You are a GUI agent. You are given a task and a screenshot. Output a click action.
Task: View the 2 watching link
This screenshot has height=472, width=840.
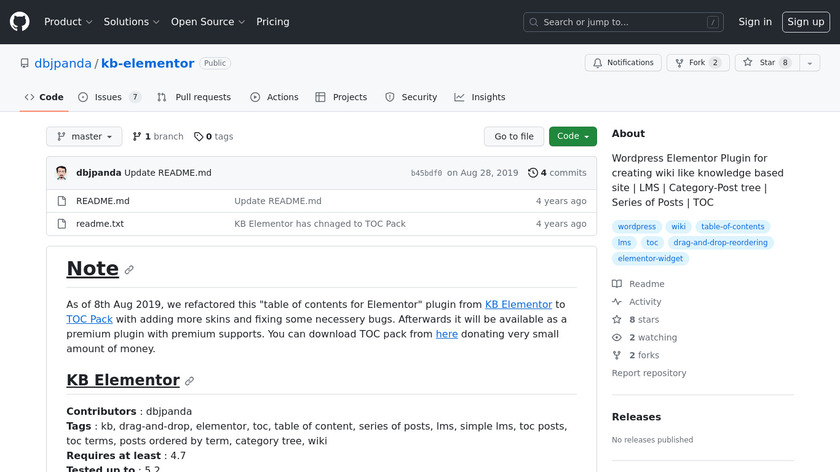click(x=644, y=338)
